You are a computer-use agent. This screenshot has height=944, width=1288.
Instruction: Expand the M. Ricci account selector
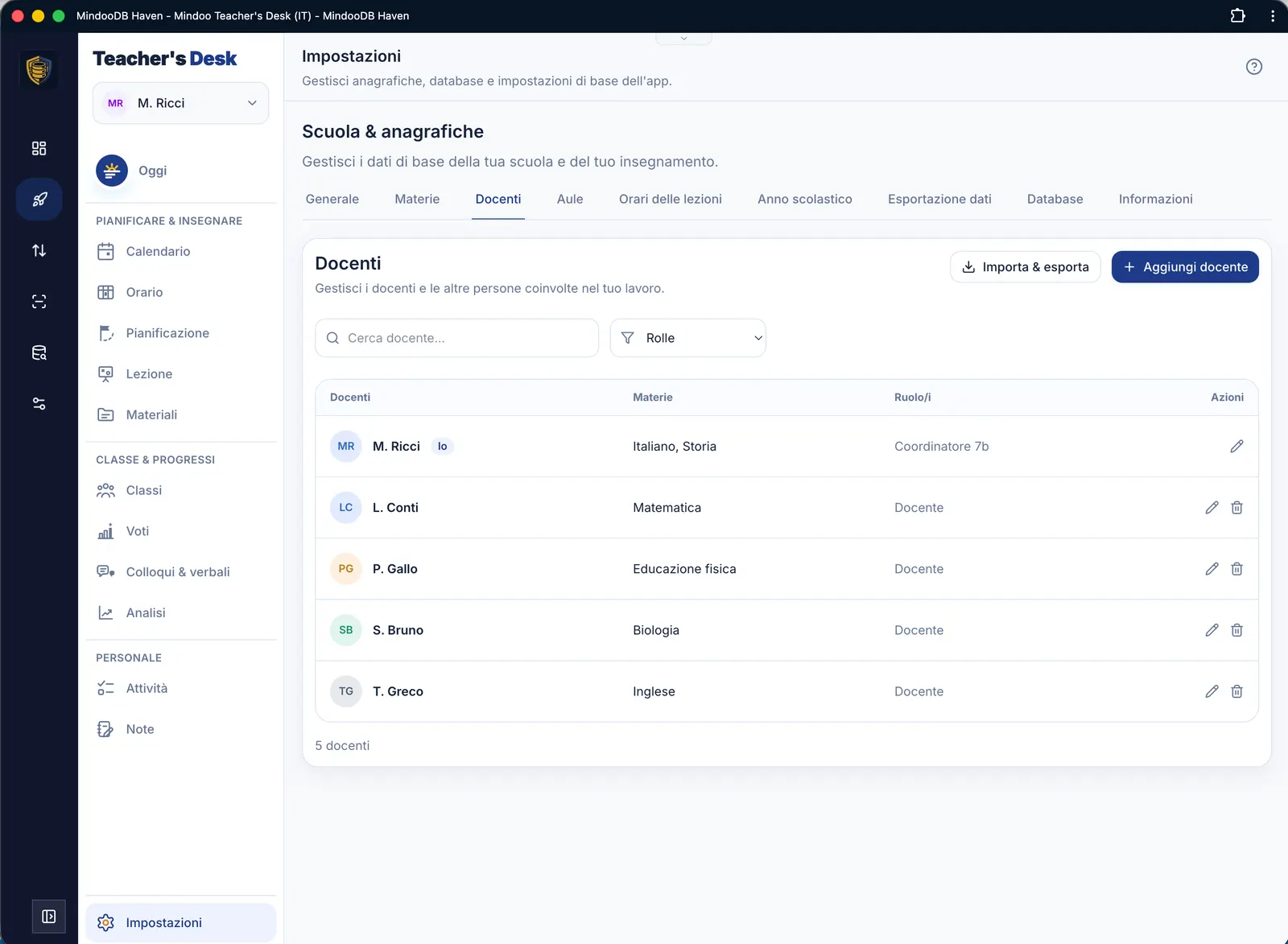coord(180,103)
